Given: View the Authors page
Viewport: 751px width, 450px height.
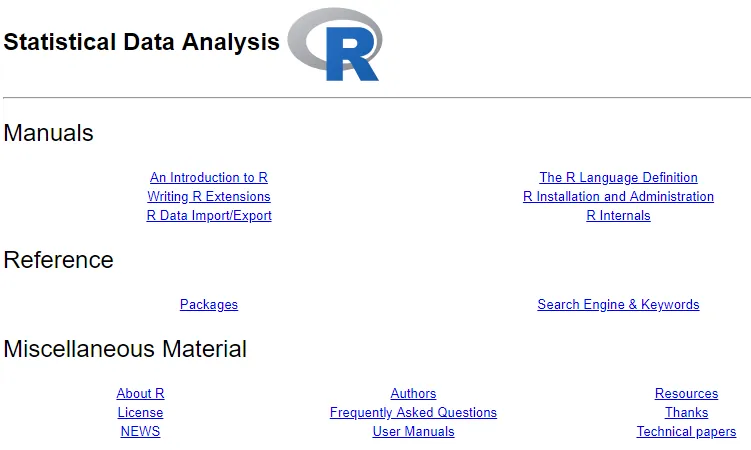Looking at the screenshot, I should point(413,394).
